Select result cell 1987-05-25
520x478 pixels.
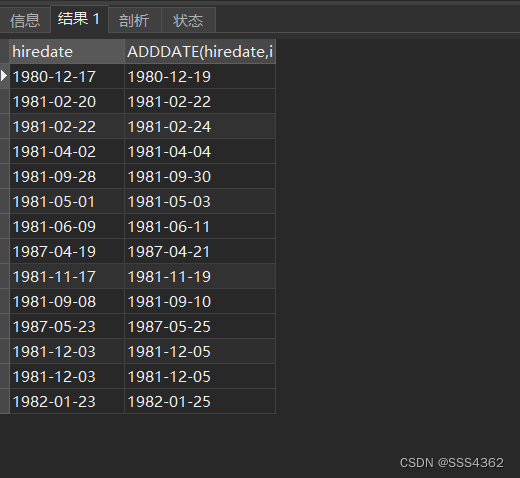click(200, 326)
